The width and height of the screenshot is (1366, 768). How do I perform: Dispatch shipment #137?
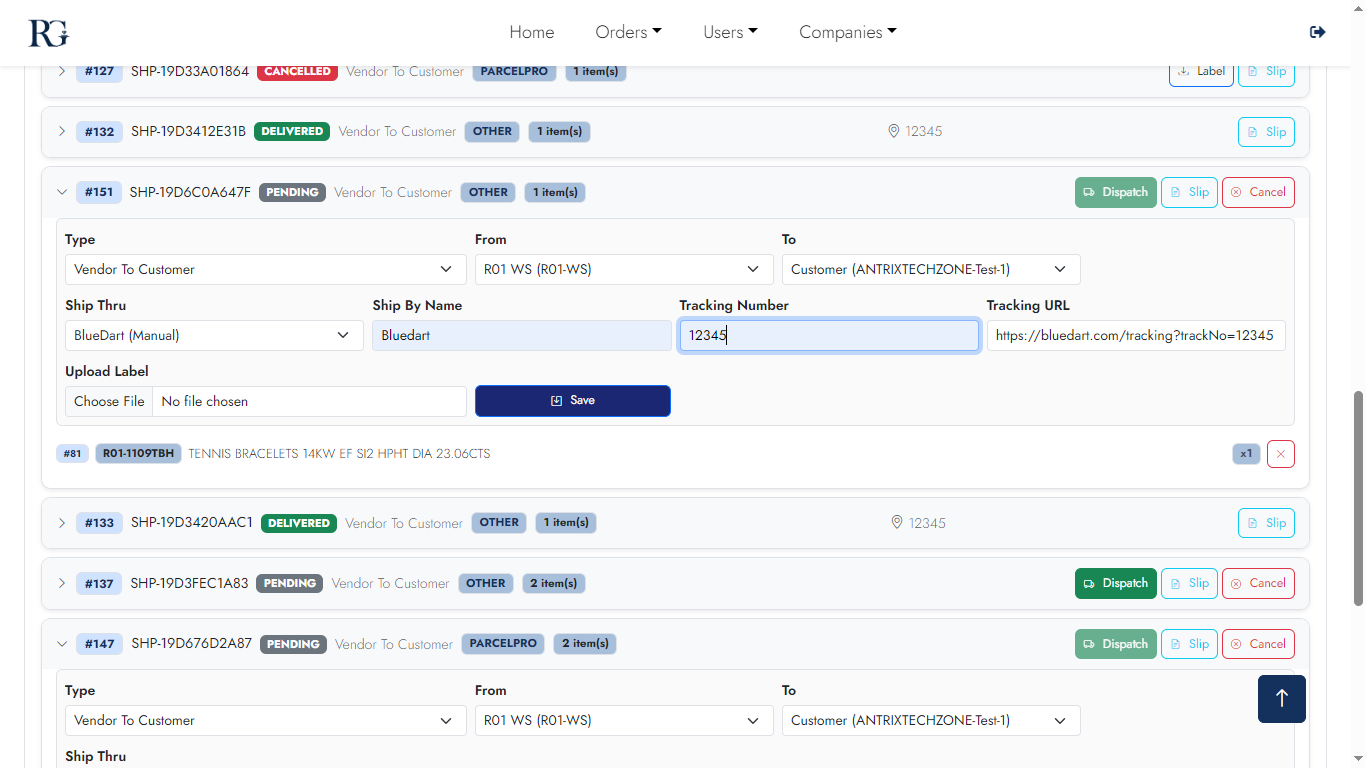[1115, 583]
